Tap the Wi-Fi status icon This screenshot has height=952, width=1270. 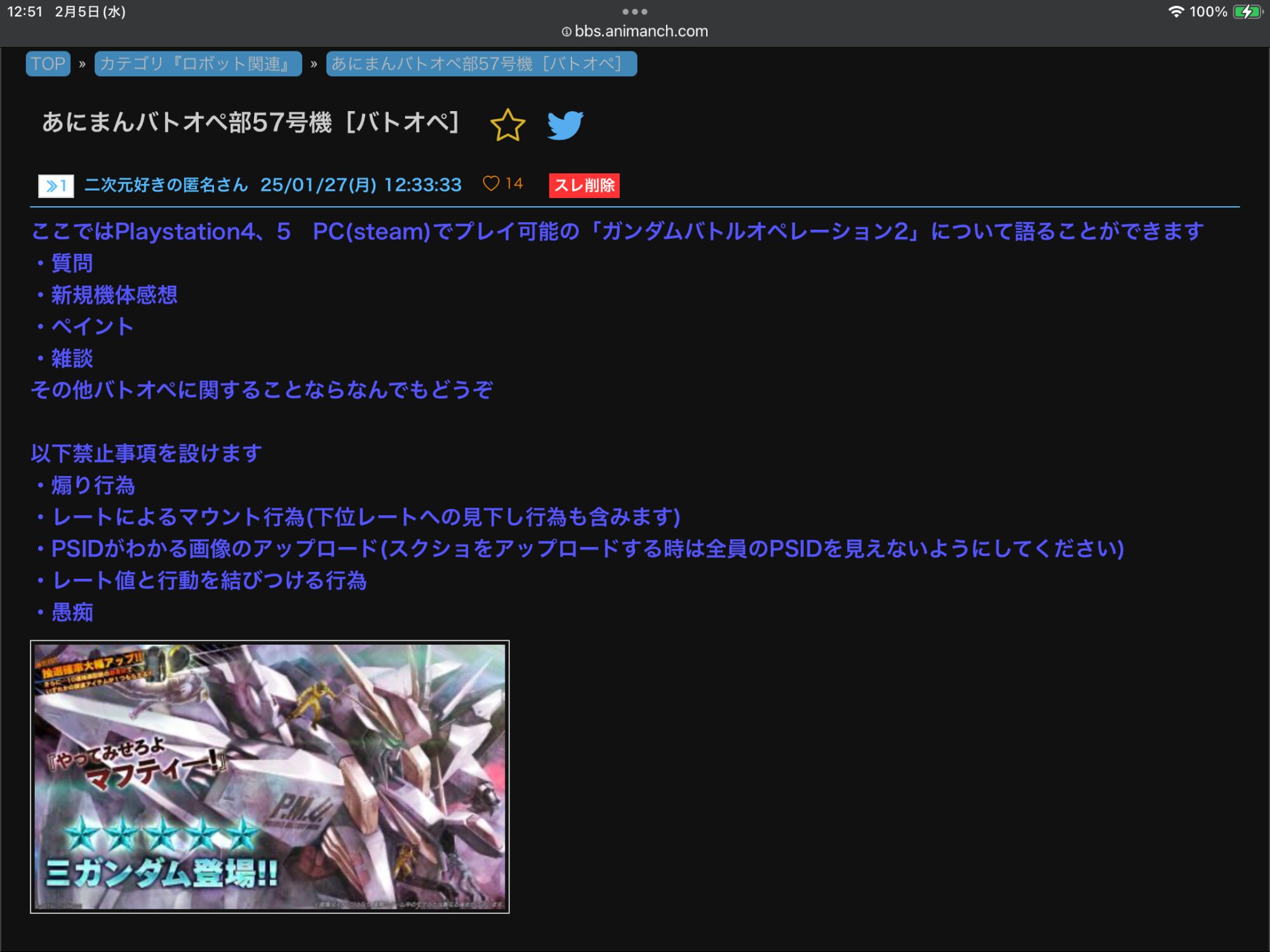point(1175,11)
